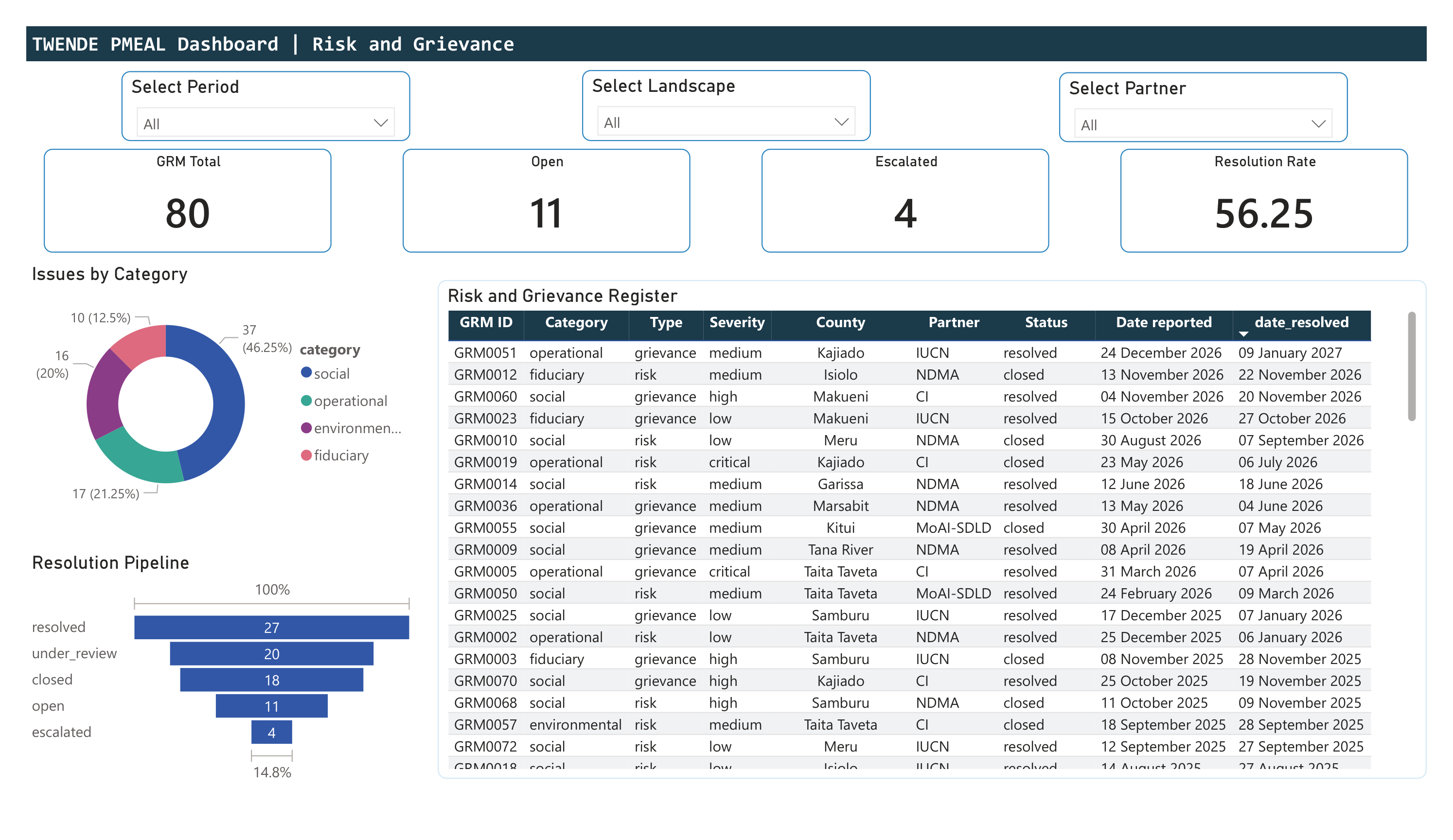The image size is (1453, 840).
Task: Select the resolved funnel bar showing 27
Action: [271, 627]
